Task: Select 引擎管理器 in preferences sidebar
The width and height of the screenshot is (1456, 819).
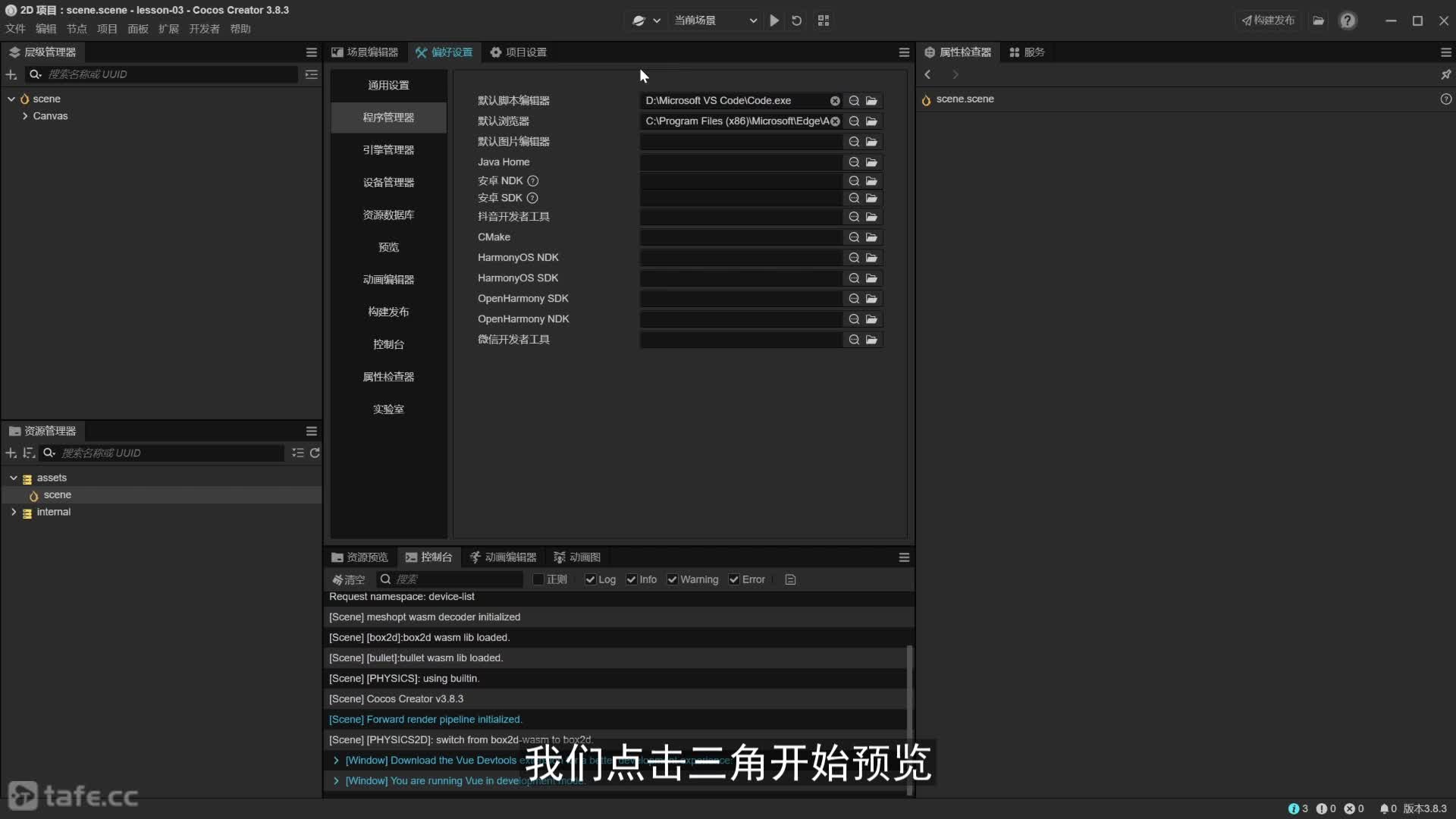Action: coord(388,150)
